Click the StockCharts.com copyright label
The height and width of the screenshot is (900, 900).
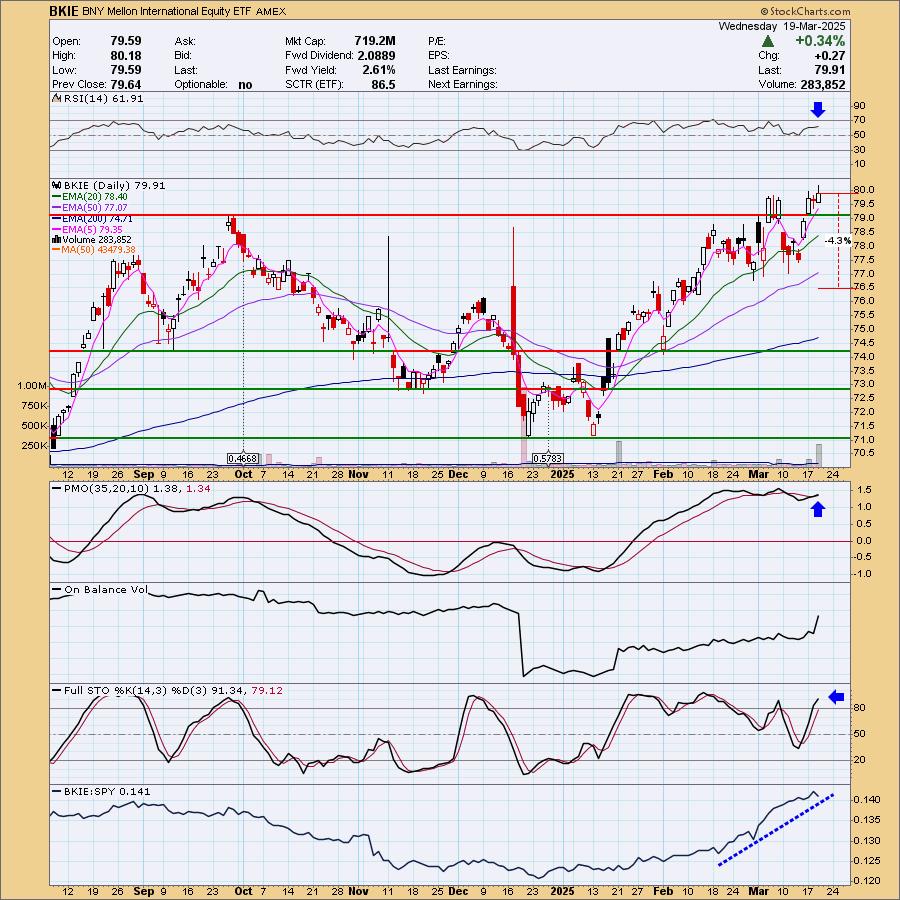click(x=805, y=11)
